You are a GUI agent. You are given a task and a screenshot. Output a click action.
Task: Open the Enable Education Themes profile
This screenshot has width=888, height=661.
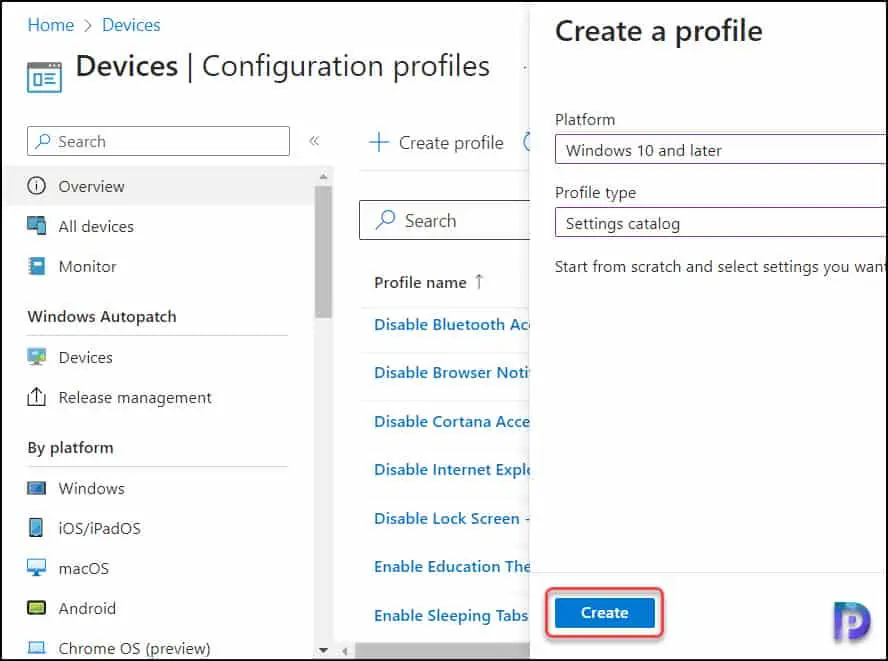pyautogui.click(x=452, y=566)
